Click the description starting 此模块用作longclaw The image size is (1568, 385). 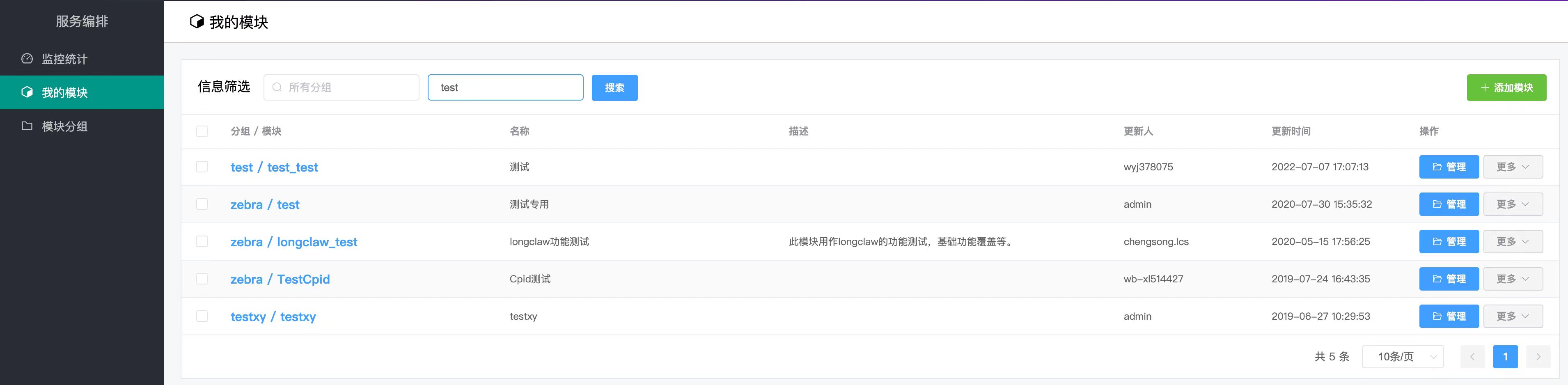pos(901,242)
